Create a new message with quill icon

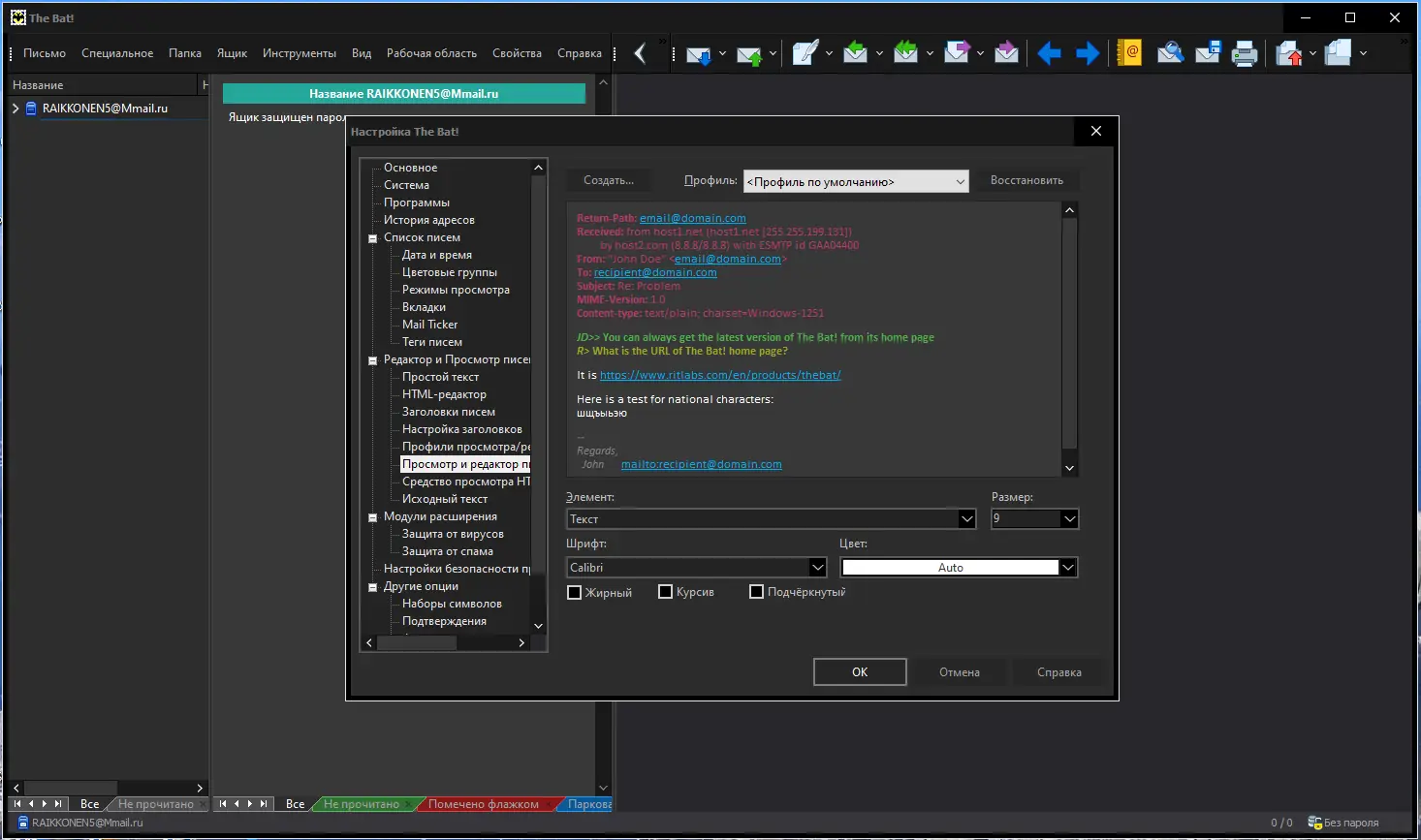click(805, 53)
